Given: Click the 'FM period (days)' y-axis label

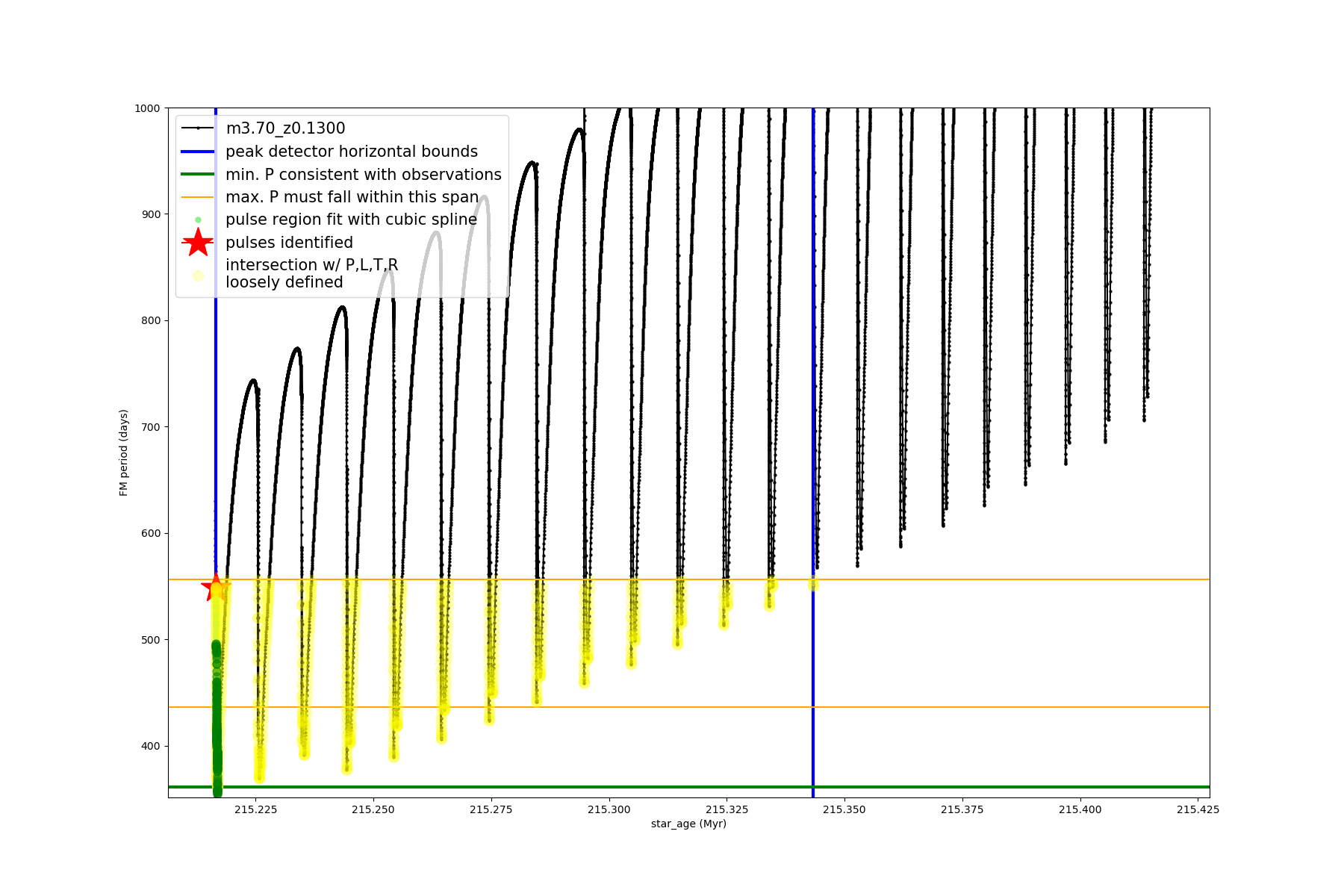Looking at the screenshot, I should 124,452.
